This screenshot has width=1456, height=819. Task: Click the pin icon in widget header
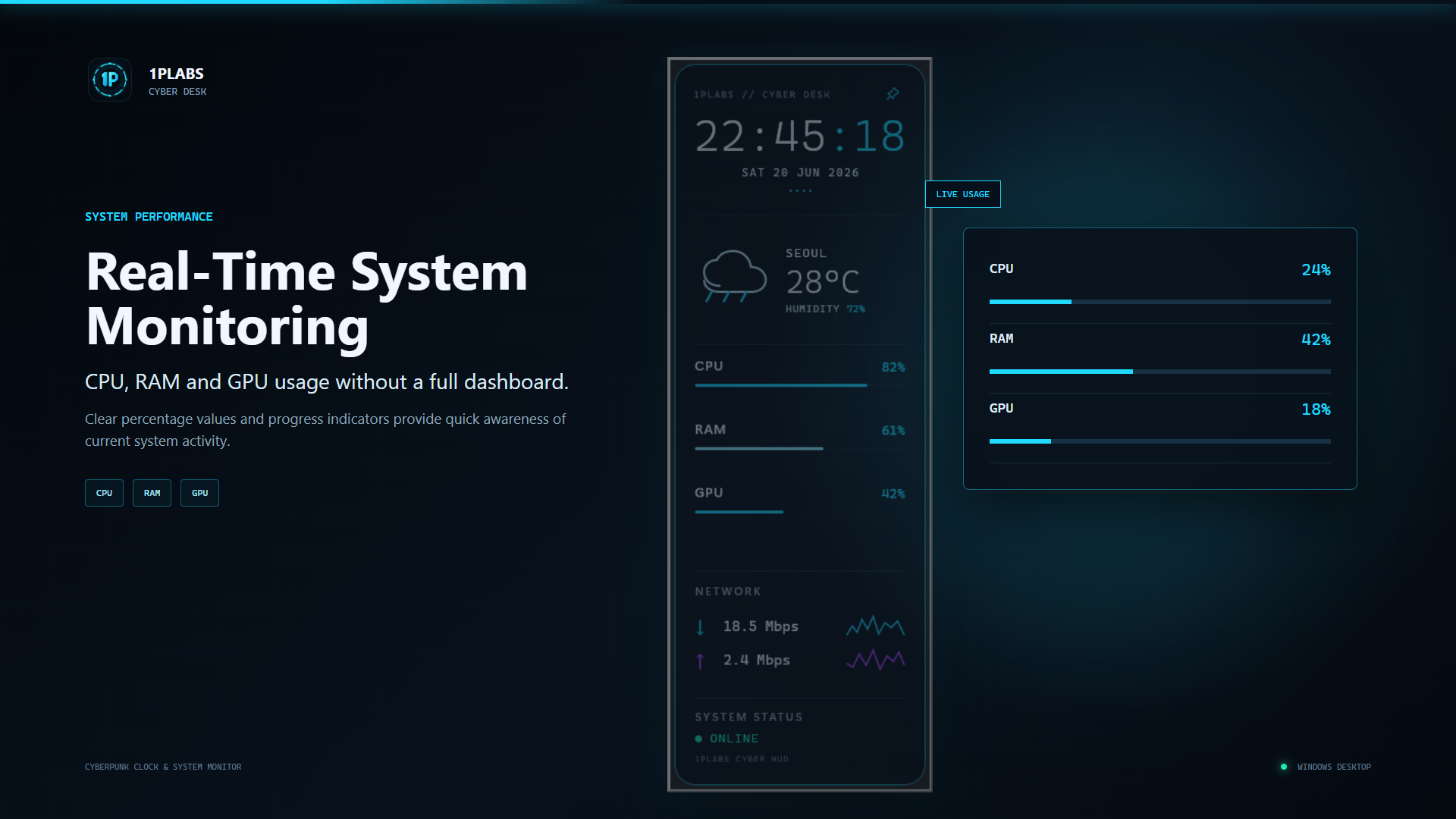coord(893,94)
